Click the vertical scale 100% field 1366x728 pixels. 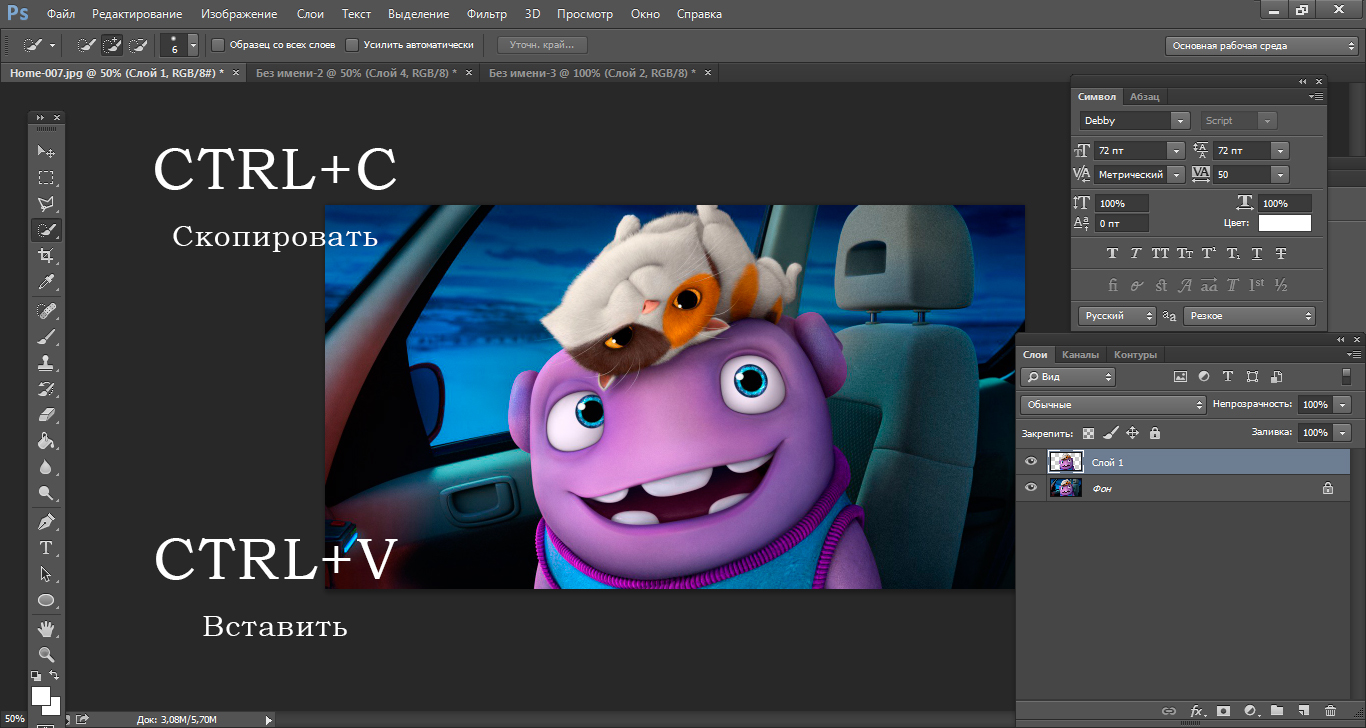tap(1123, 203)
